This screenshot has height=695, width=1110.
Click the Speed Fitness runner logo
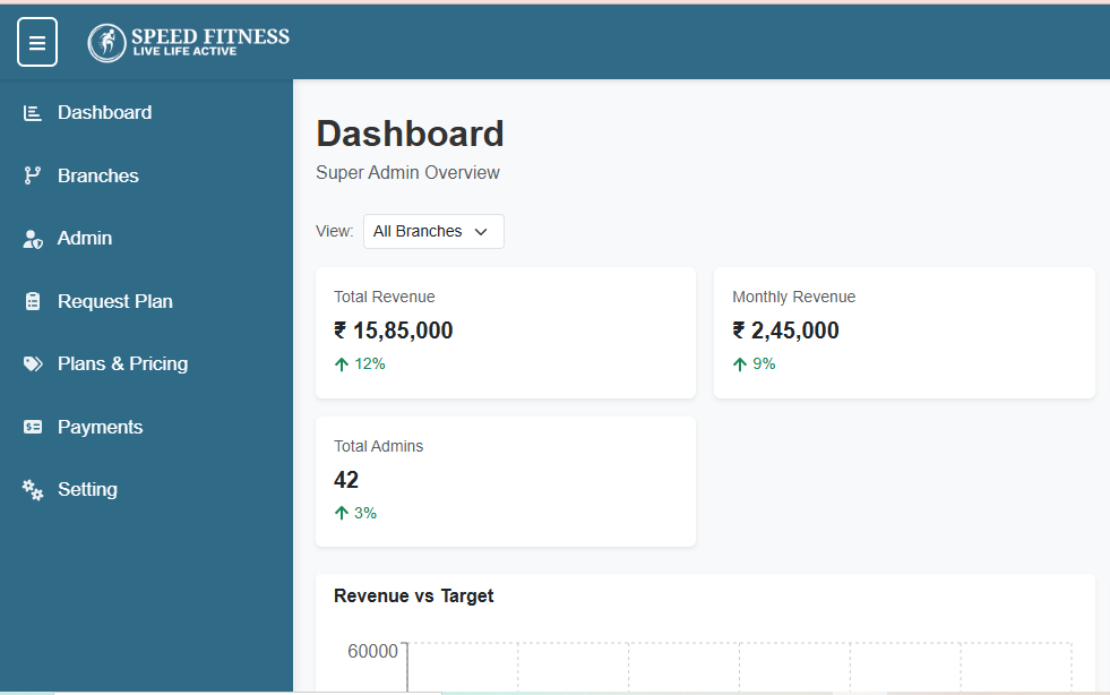click(106, 42)
